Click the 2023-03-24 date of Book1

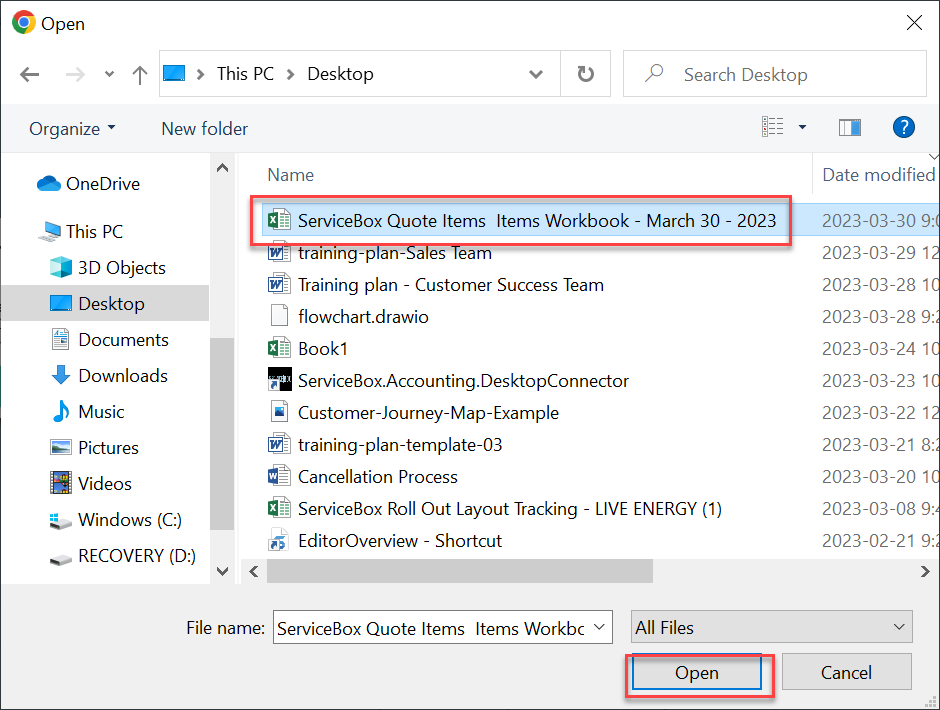pos(880,348)
